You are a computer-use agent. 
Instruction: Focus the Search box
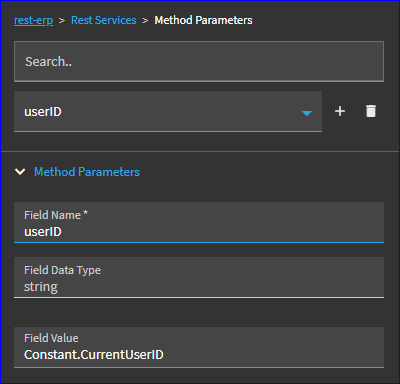pyautogui.click(x=199, y=61)
